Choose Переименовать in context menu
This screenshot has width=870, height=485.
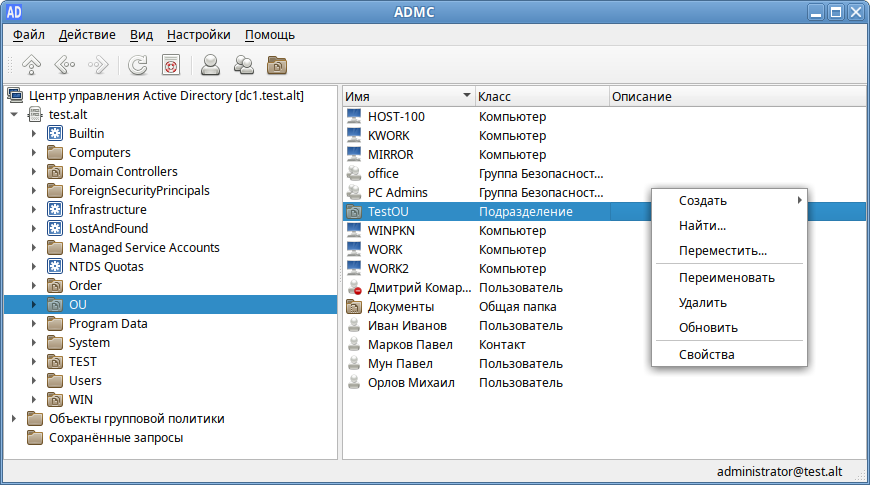click(729, 277)
